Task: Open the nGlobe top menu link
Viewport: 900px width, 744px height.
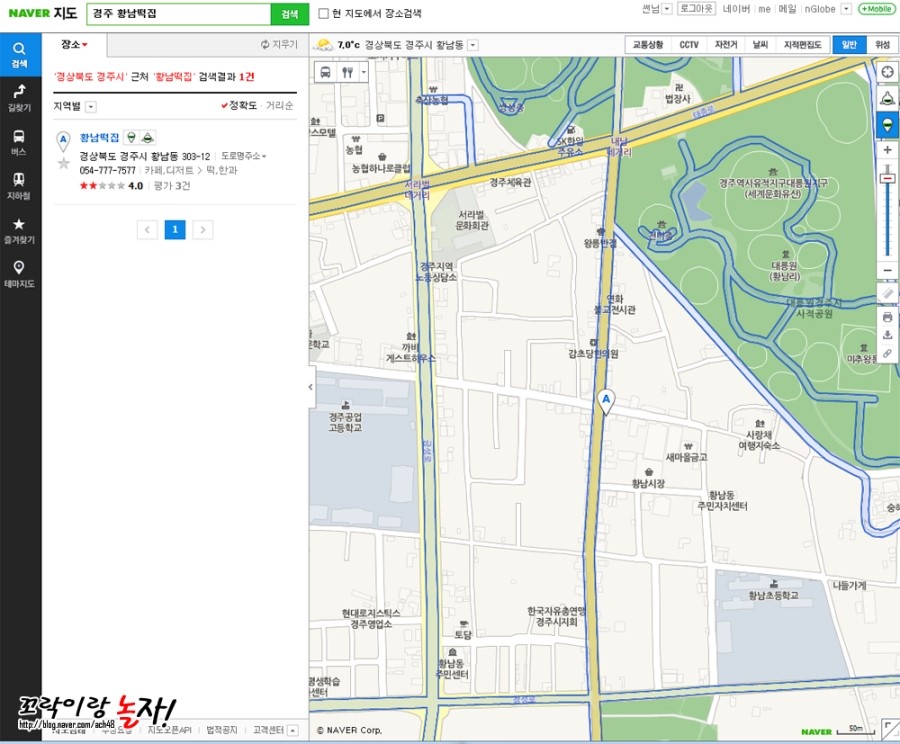Action: (820, 9)
